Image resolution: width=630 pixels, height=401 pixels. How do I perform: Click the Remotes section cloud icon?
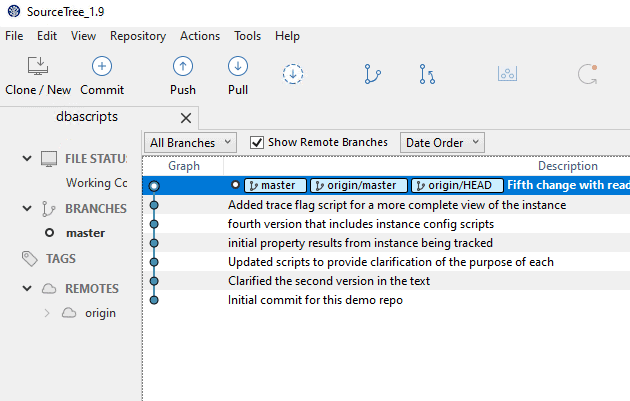pos(49,288)
